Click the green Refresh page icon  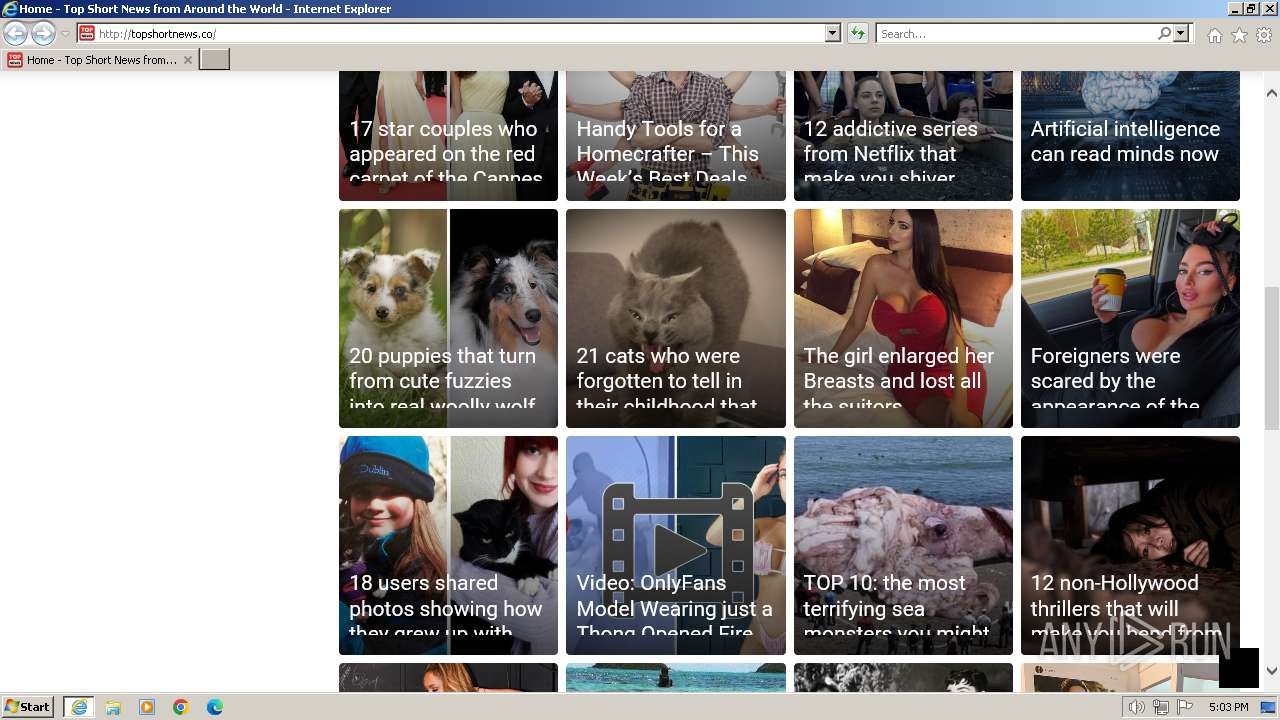[857, 34]
